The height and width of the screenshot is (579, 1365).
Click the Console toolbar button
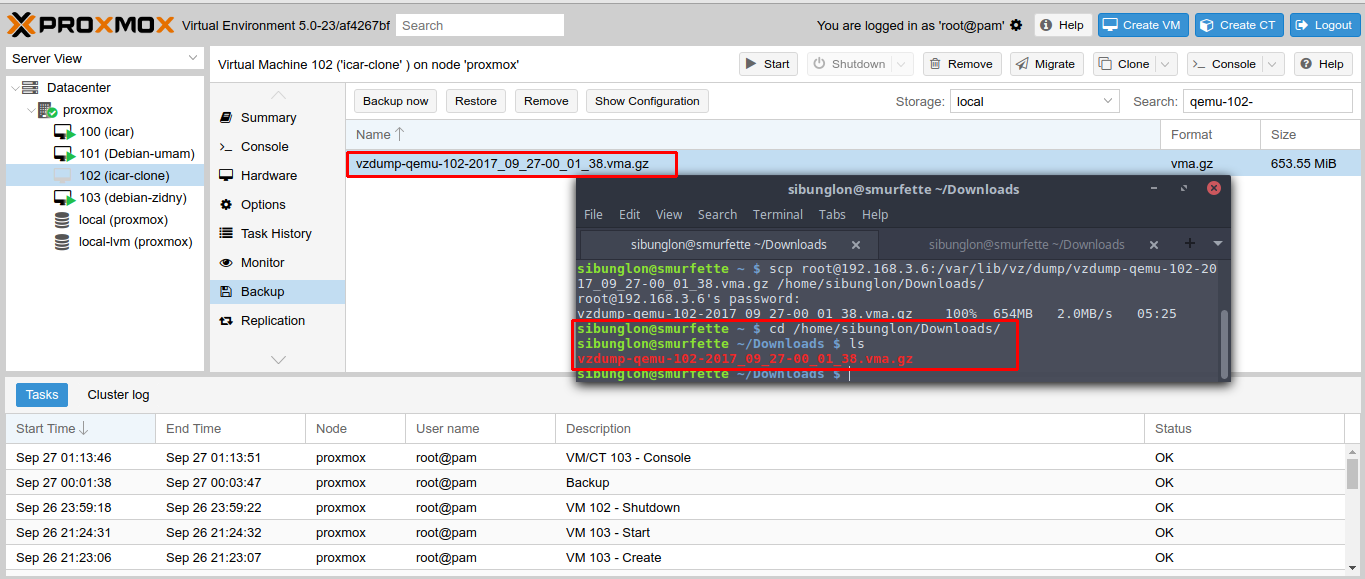1225,64
